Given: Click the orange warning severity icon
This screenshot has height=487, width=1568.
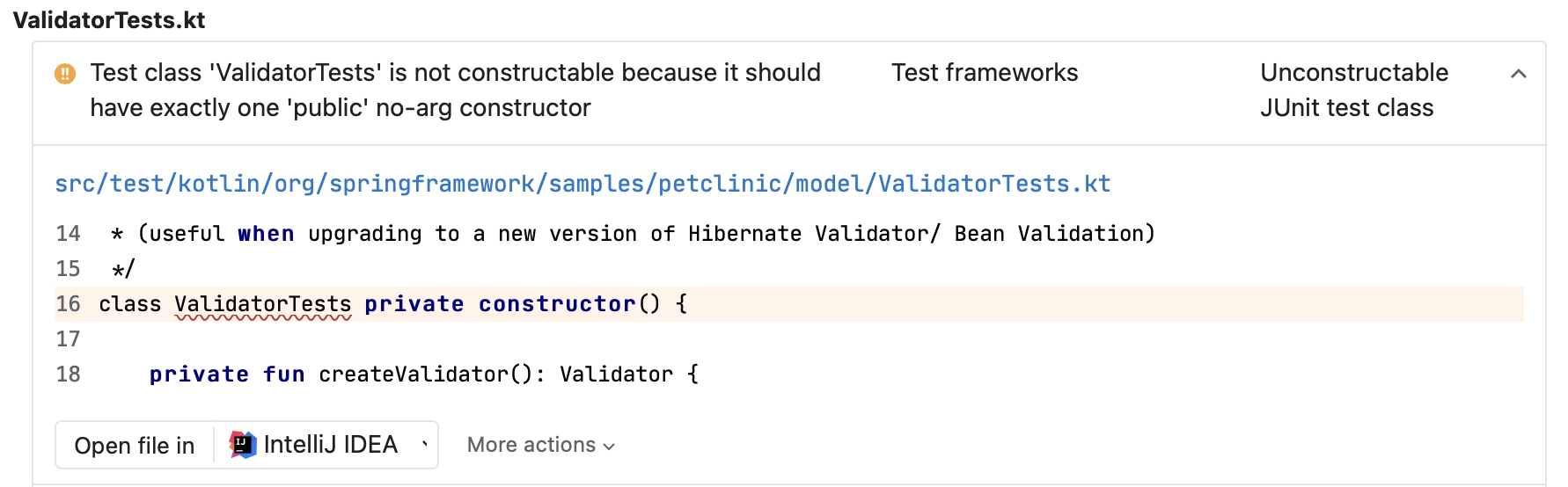Looking at the screenshot, I should click(65, 74).
